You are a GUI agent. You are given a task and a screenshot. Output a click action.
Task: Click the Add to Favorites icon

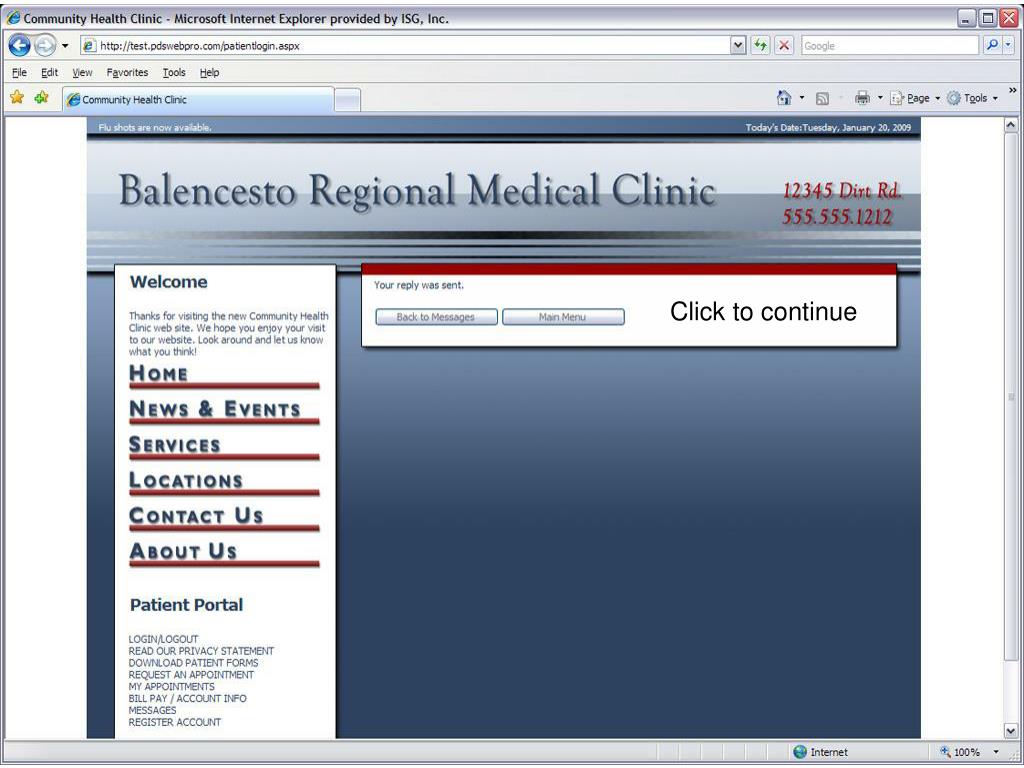click(41, 98)
